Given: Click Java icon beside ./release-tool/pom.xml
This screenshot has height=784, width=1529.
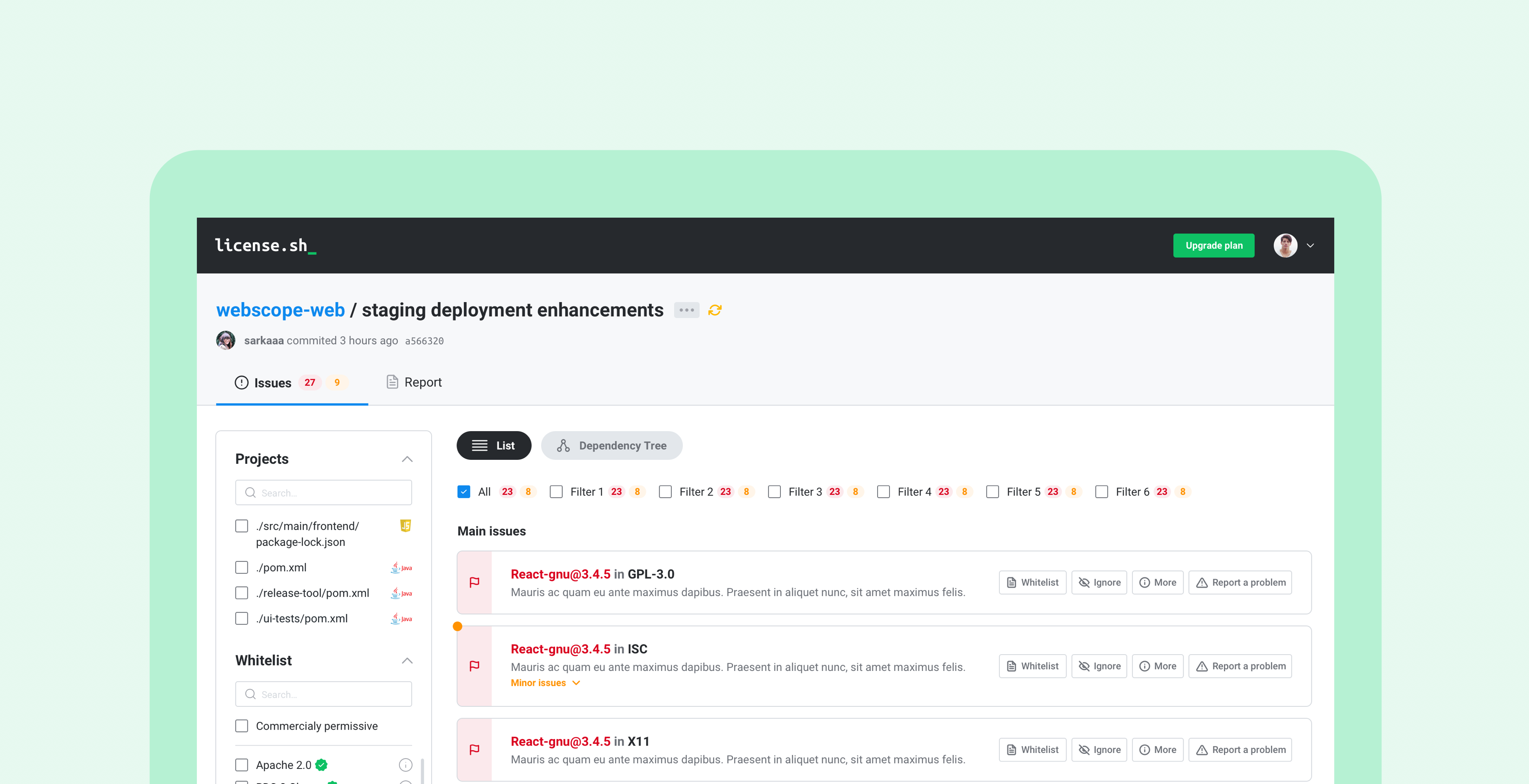Looking at the screenshot, I should pyautogui.click(x=402, y=593).
